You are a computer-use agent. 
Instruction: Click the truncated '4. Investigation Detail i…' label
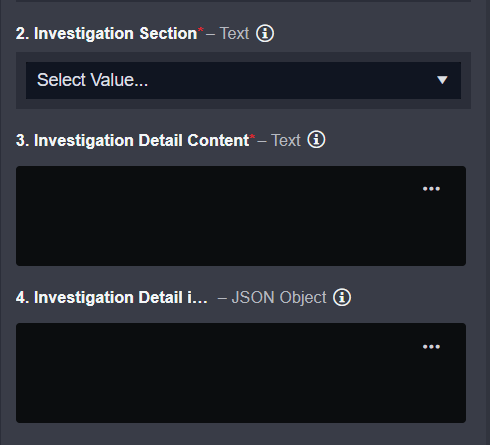[x=112, y=298]
